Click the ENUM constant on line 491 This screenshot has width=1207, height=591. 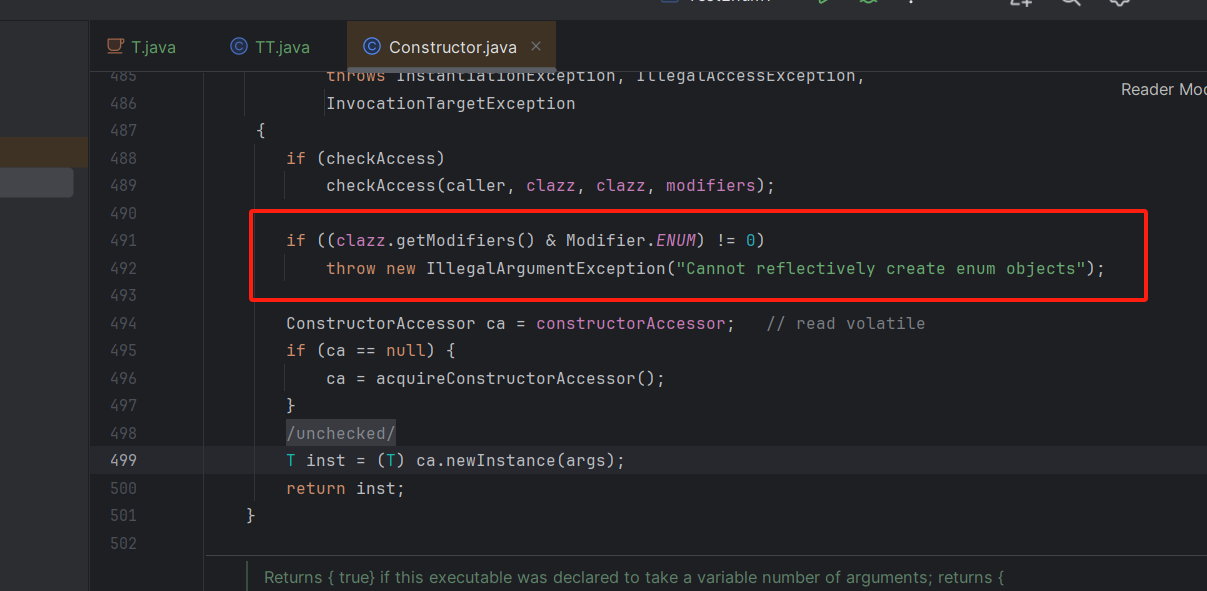676,240
